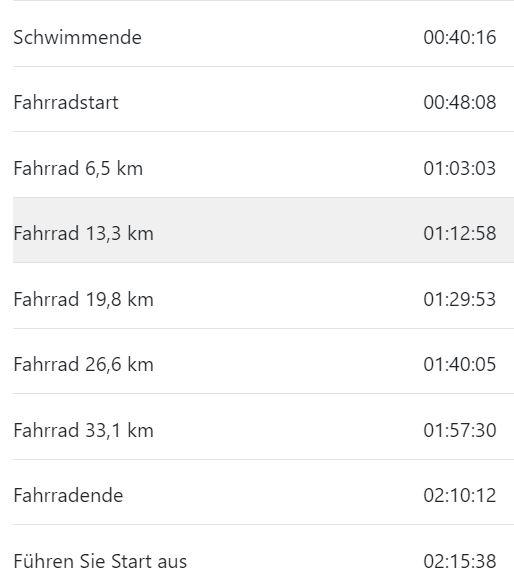Viewport: 514px width, 583px height.
Task: Click the time 02:10:12
Action: pos(460,495)
